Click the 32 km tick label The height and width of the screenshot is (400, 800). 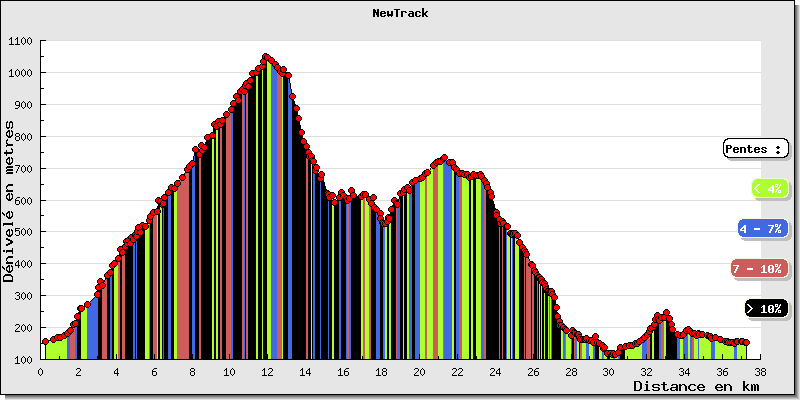tap(647, 372)
